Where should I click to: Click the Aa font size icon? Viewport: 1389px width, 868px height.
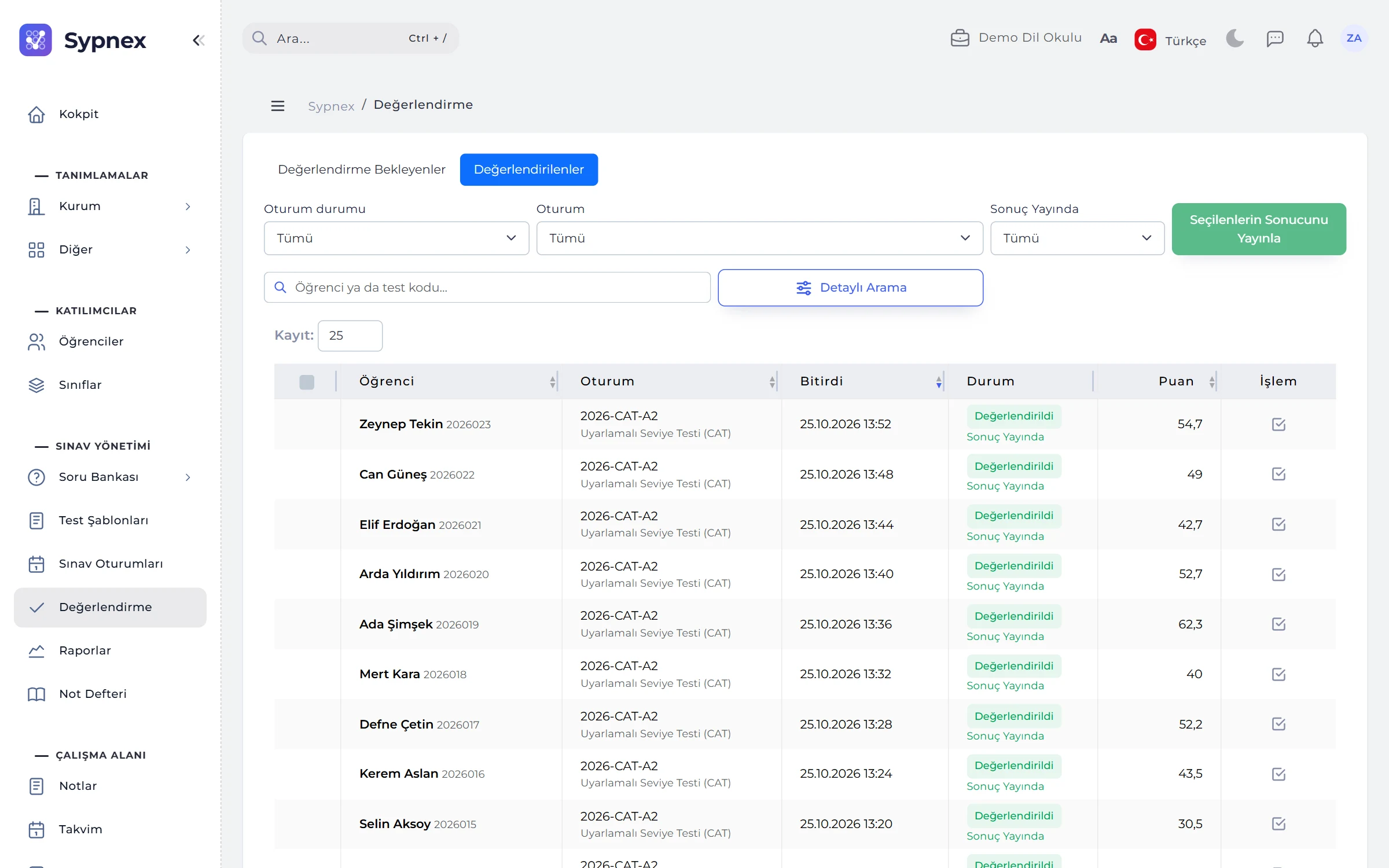pos(1108,38)
